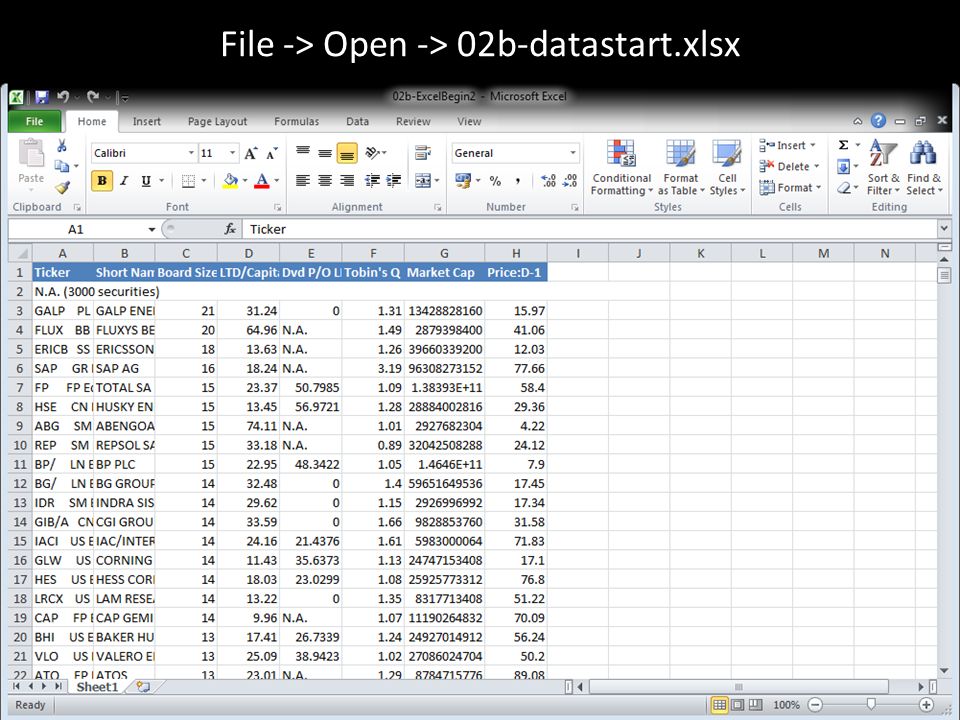Apply Percent Style number format

click(495, 181)
